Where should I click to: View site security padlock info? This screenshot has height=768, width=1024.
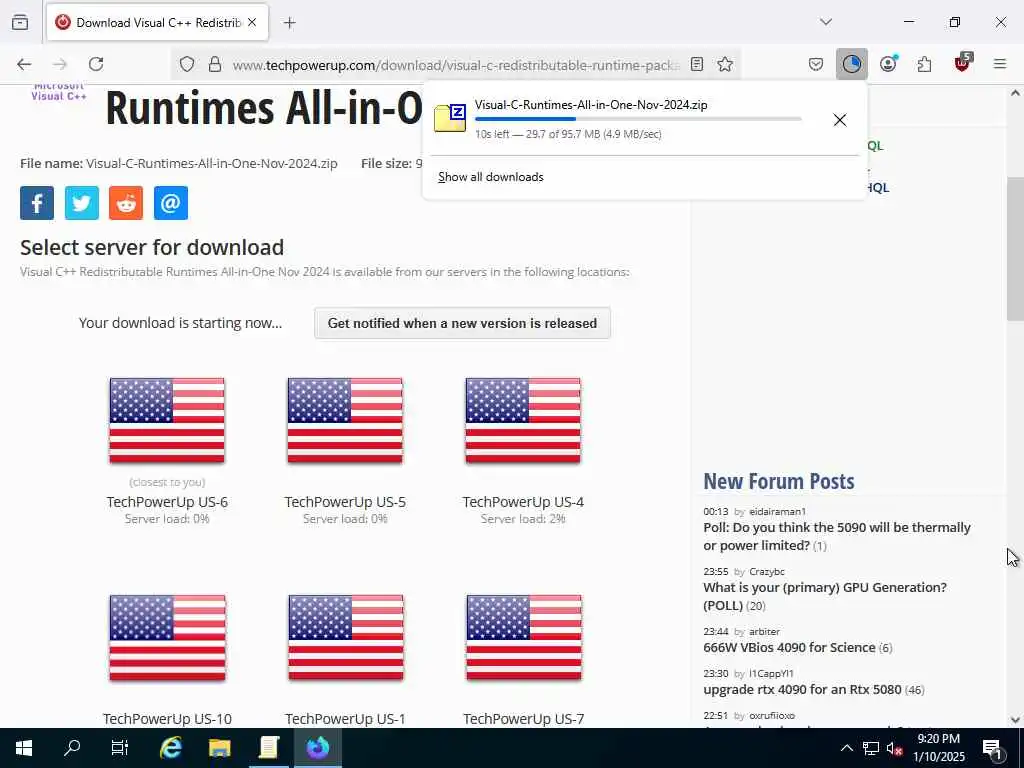pyautogui.click(x=215, y=64)
